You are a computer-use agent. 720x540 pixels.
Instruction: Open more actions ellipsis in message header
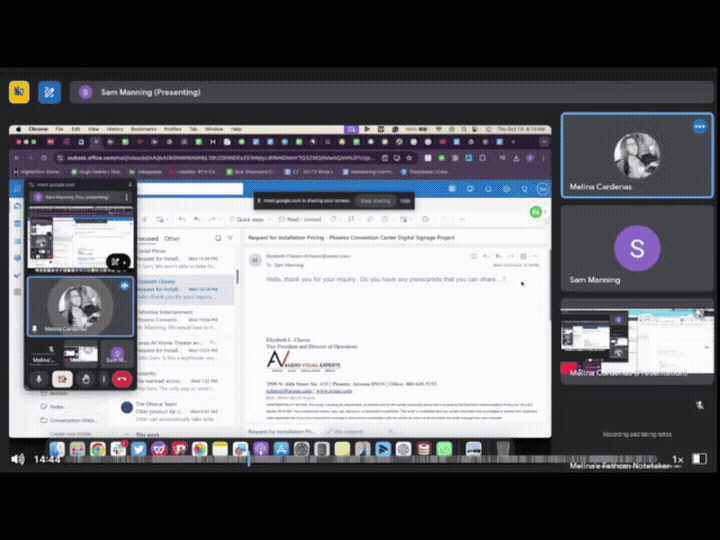pos(535,256)
